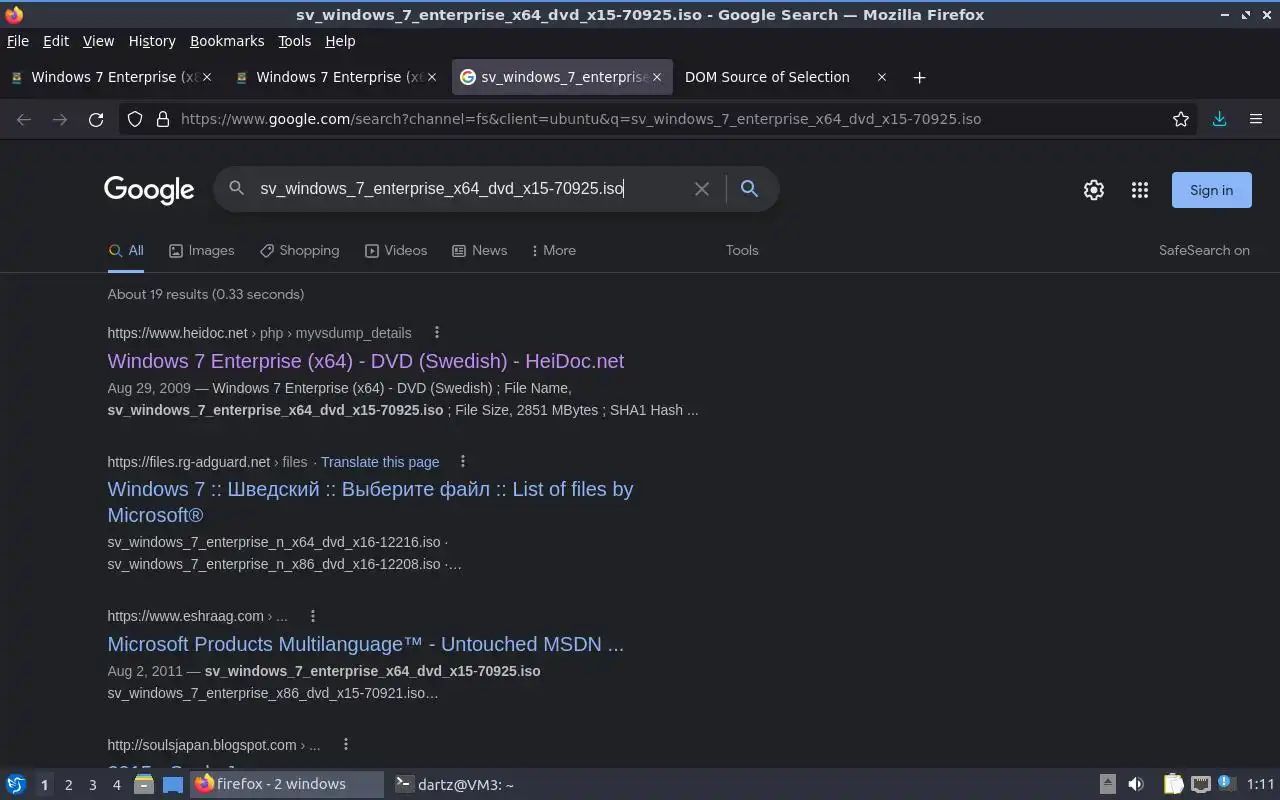Select the Shopping search tab
The width and height of the screenshot is (1280, 800).
[299, 250]
